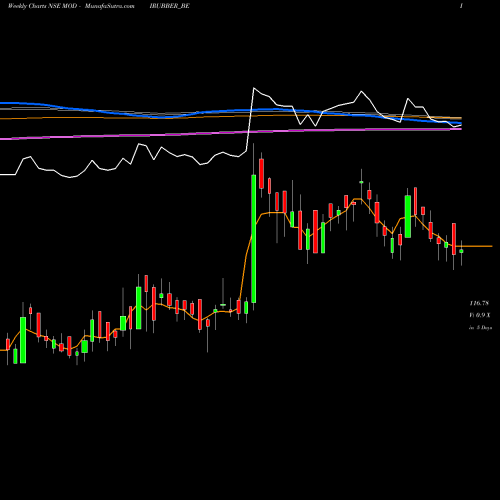Screen dimensions: 500x500
Task: Click the 'MunafaSutra.com' label in the header
Action: click(110, 6)
